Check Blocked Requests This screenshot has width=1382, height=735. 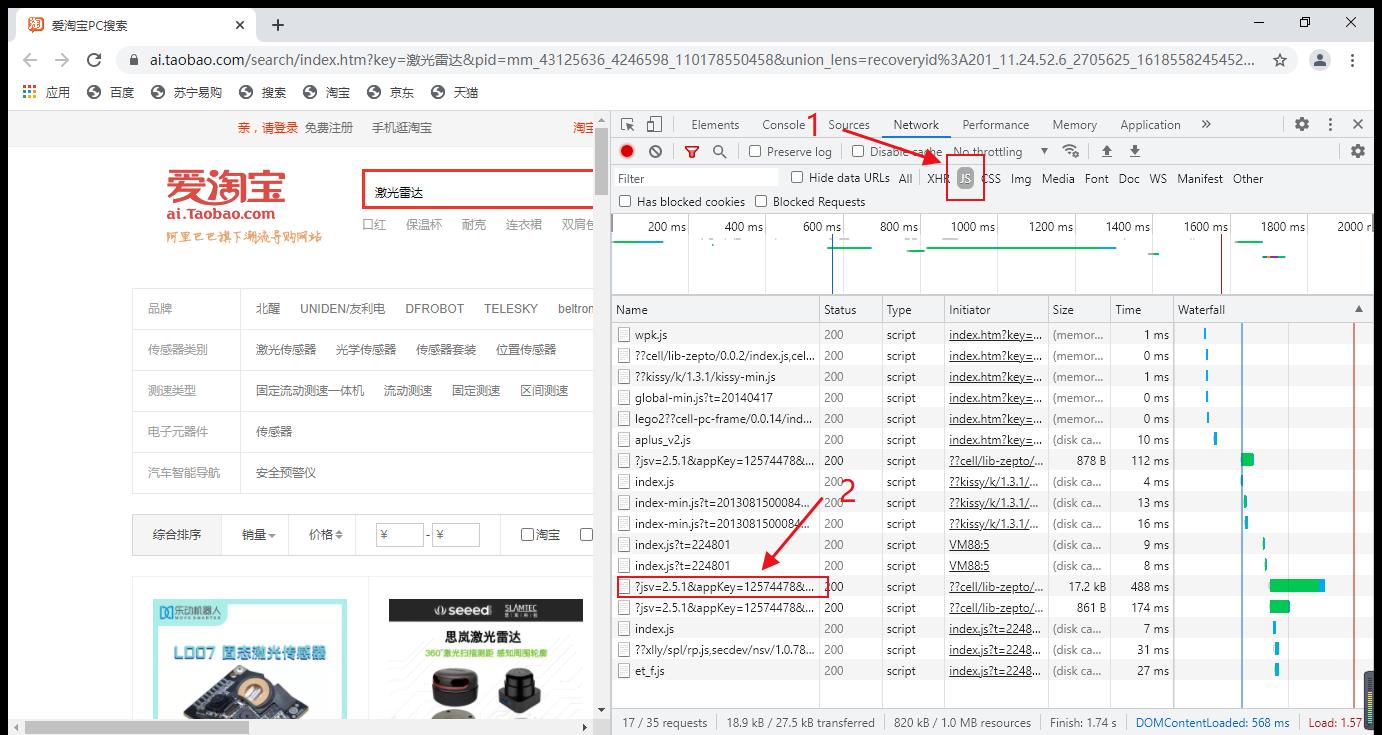click(x=761, y=202)
